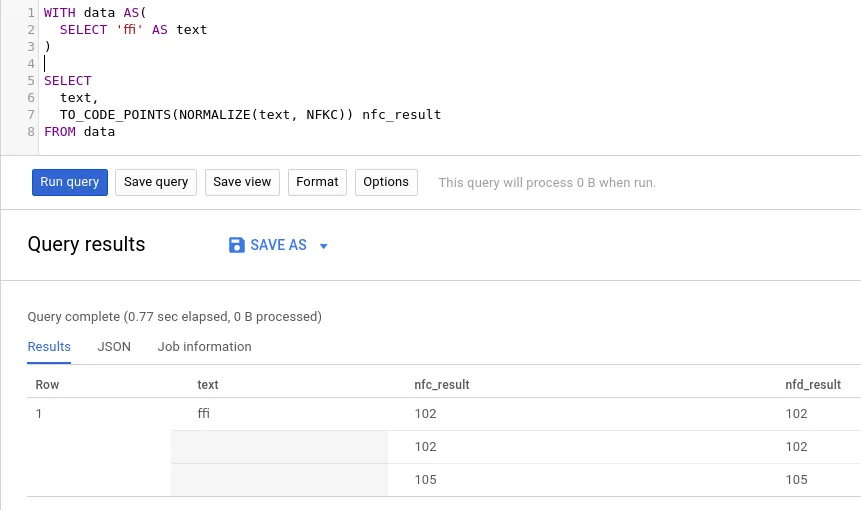Click line number 7 in editor gutter
861x510 pixels.
(x=32, y=115)
